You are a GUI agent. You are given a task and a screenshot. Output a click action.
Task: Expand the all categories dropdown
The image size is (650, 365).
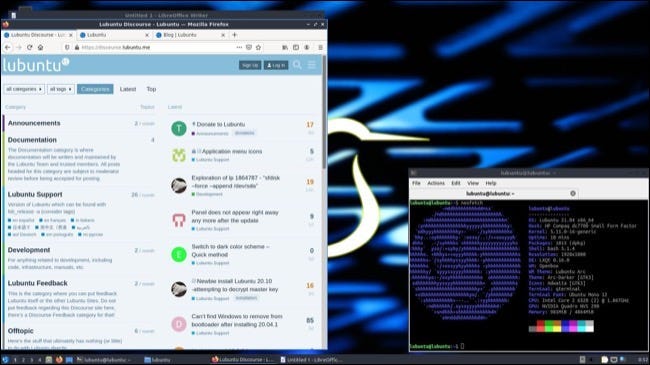pos(24,89)
